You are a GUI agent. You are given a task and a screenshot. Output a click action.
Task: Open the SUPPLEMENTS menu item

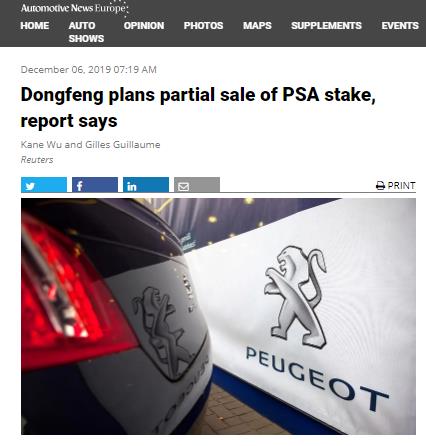coord(326,26)
